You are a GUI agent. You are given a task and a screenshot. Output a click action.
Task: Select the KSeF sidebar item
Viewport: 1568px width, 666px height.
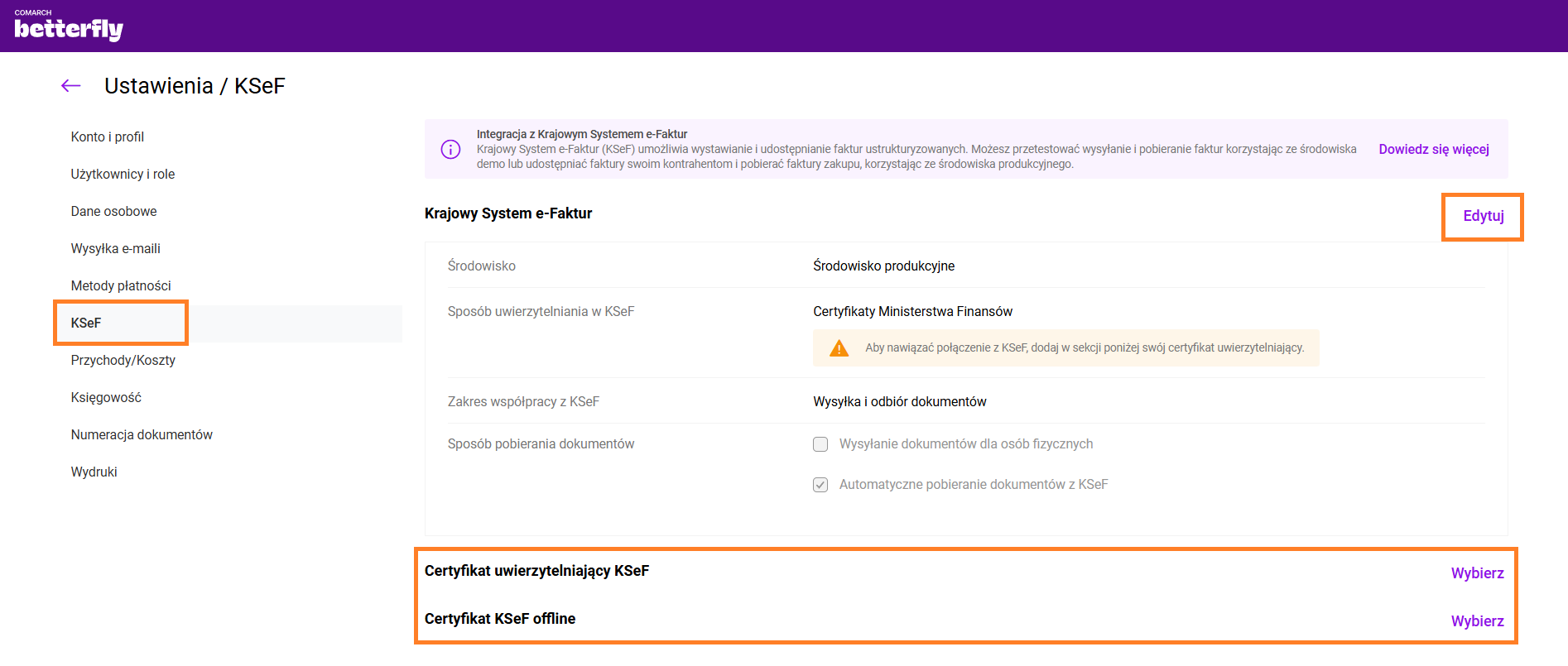(86, 323)
